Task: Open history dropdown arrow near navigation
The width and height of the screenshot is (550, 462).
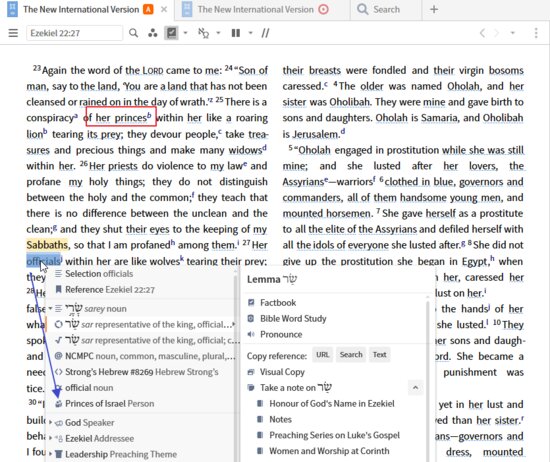Action: point(512,33)
